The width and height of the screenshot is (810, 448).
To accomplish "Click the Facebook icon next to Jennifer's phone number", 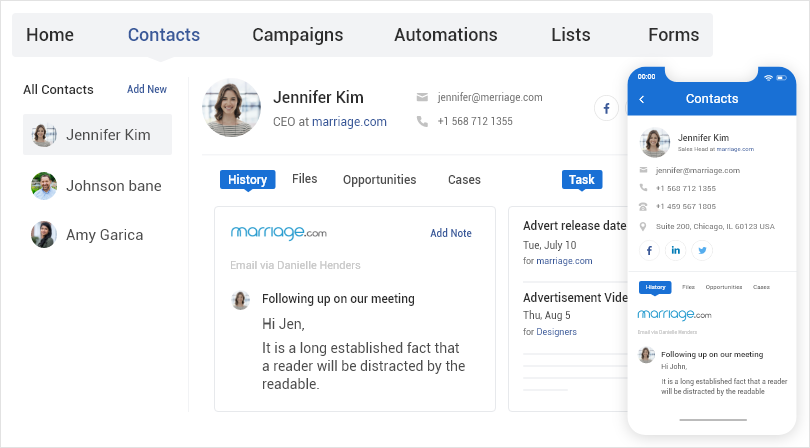I will (606, 109).
